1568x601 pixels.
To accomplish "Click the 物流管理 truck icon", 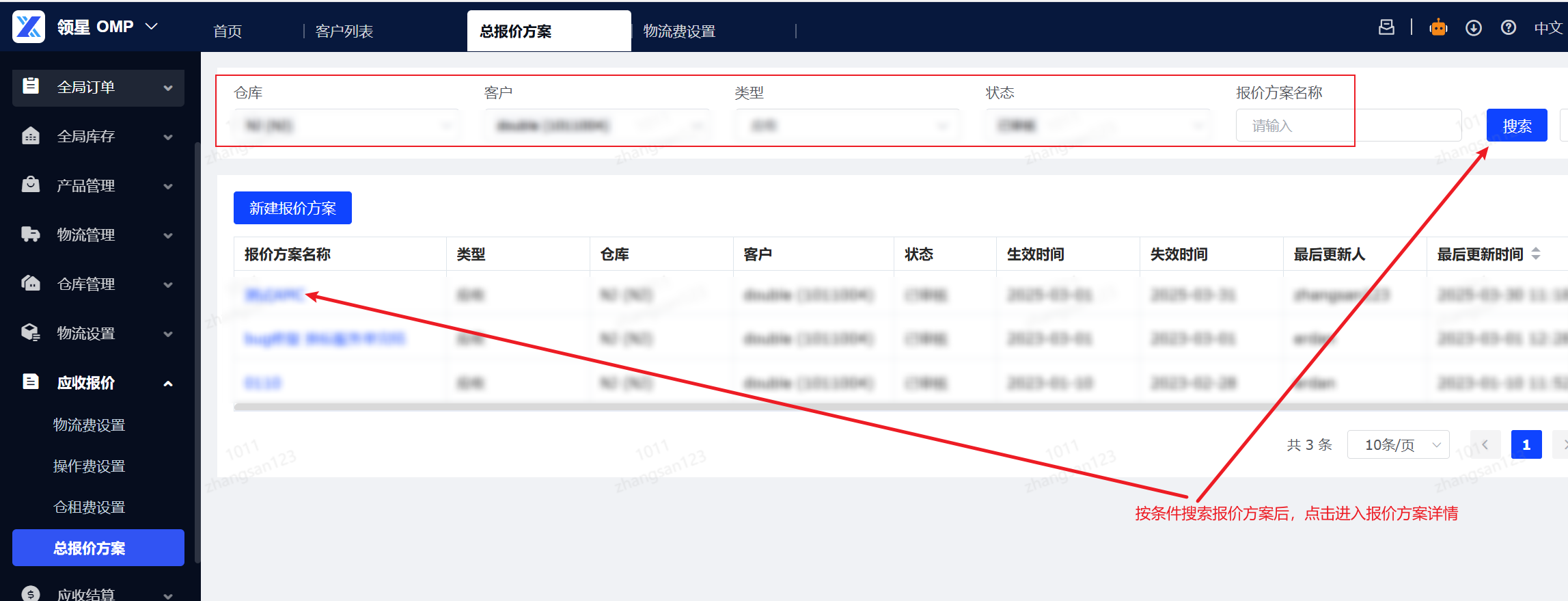I will coord(31,234).
